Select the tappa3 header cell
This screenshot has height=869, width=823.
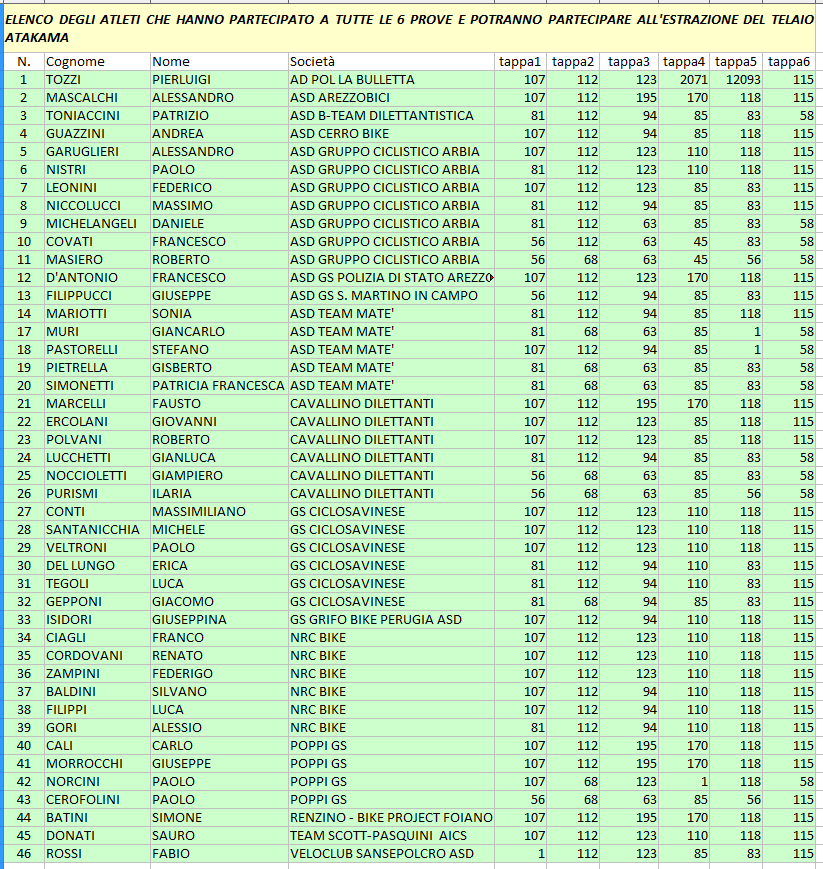[x=629, y=62]
